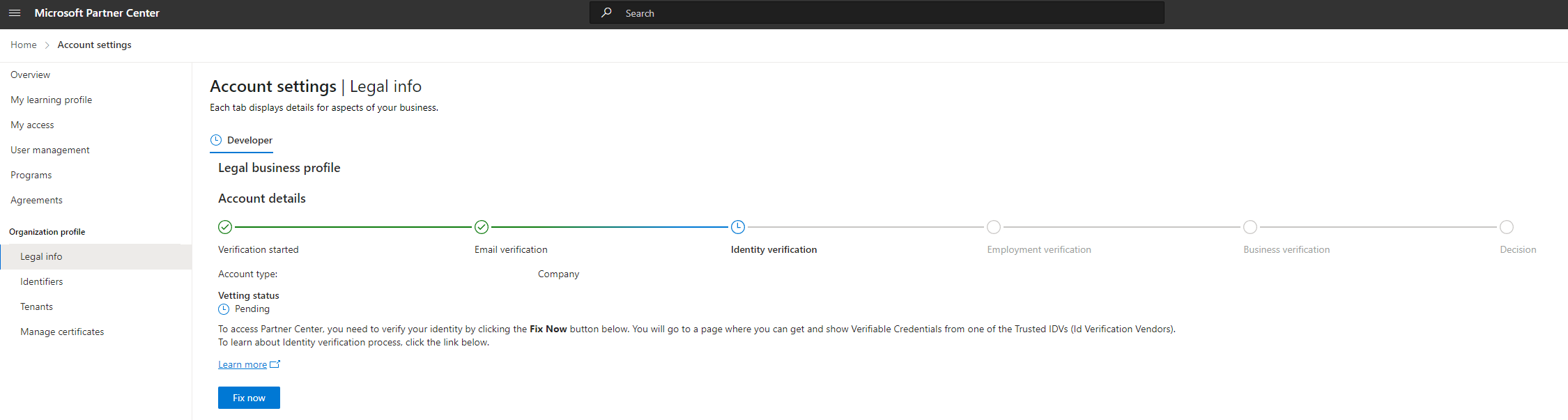Open the Learn more link

(243, 364)
